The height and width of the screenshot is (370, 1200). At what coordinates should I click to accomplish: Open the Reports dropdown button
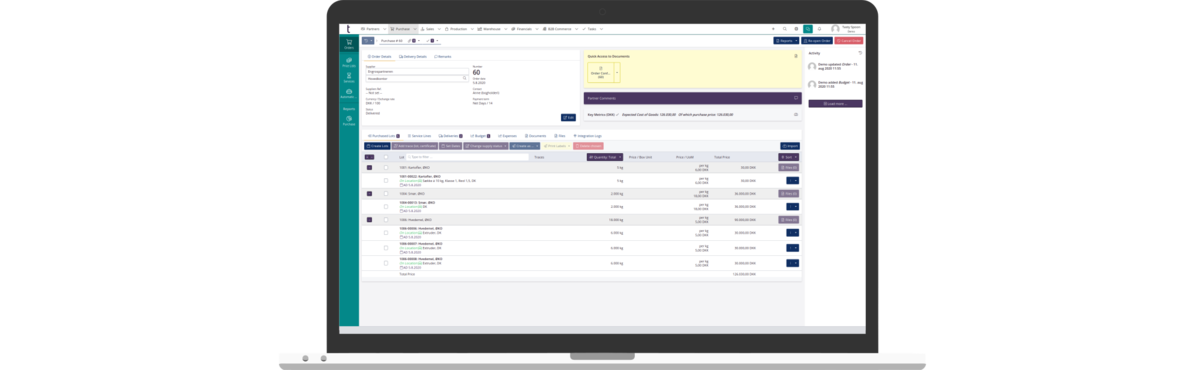click(786, 41)
